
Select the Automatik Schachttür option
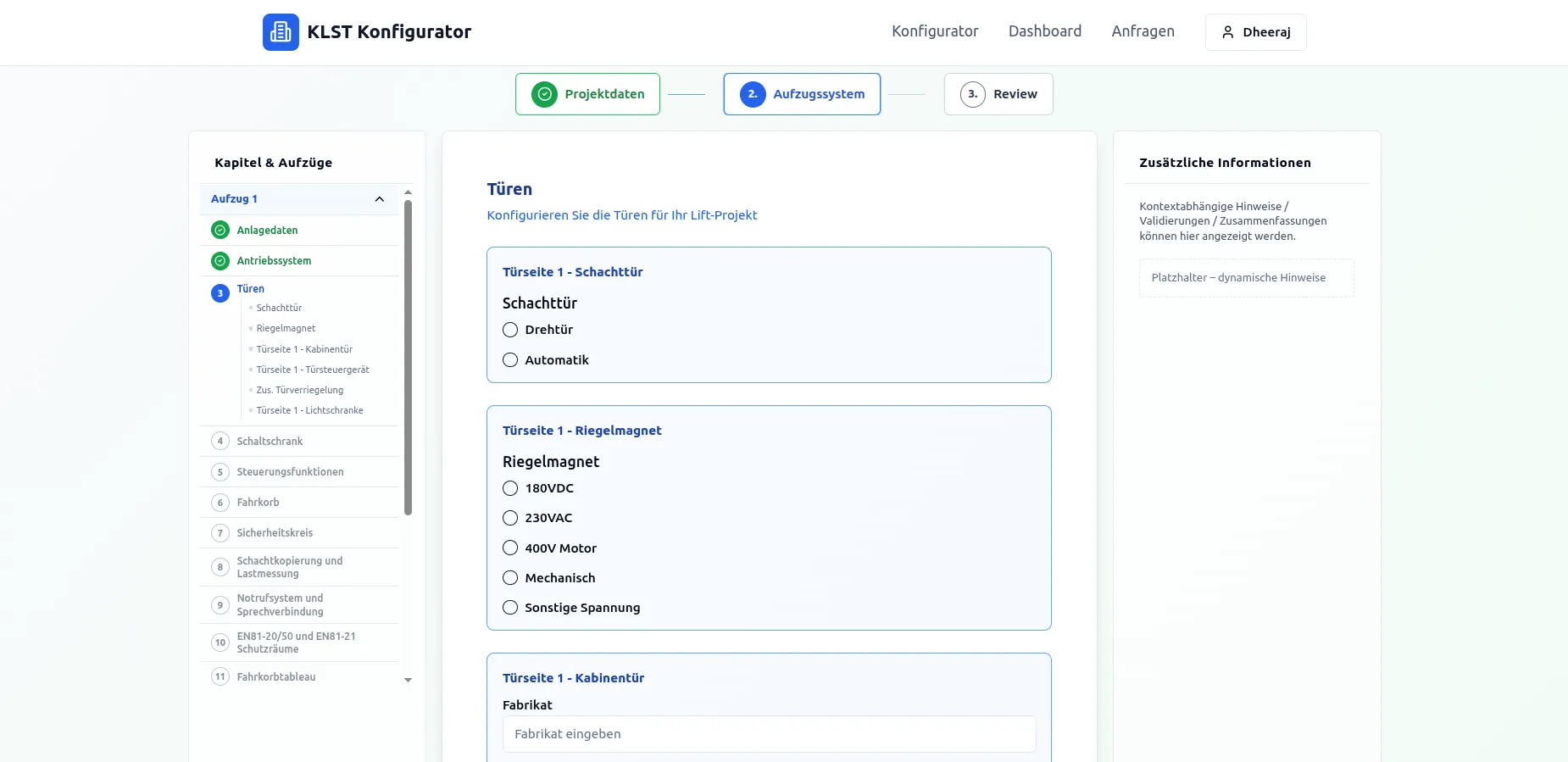tap(510, 360)
